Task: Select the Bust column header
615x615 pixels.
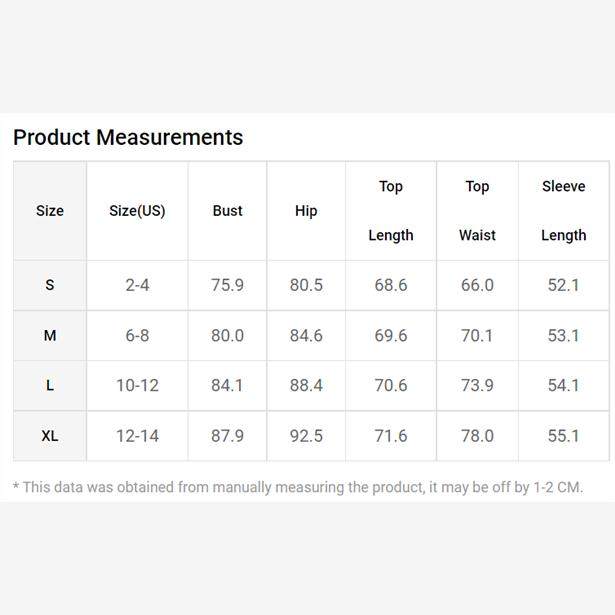Action: [227, 211]
